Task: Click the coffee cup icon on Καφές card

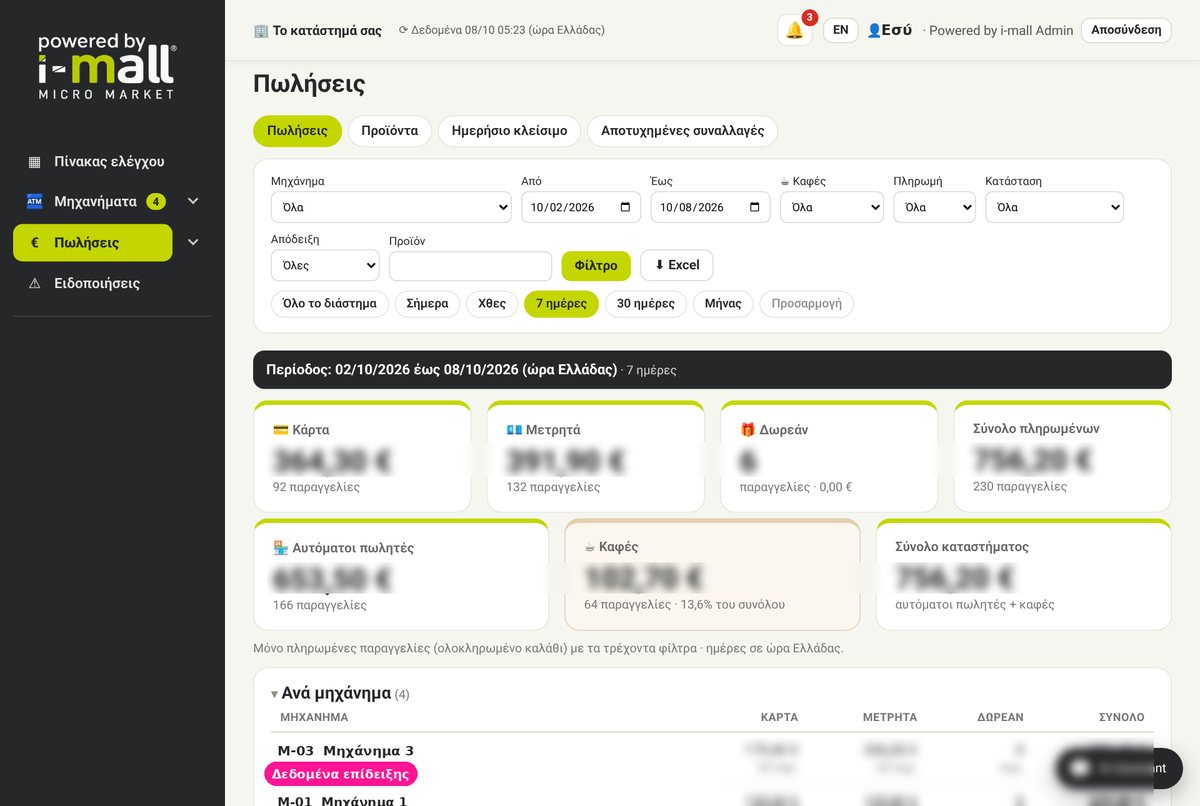Action: [590, 547]
